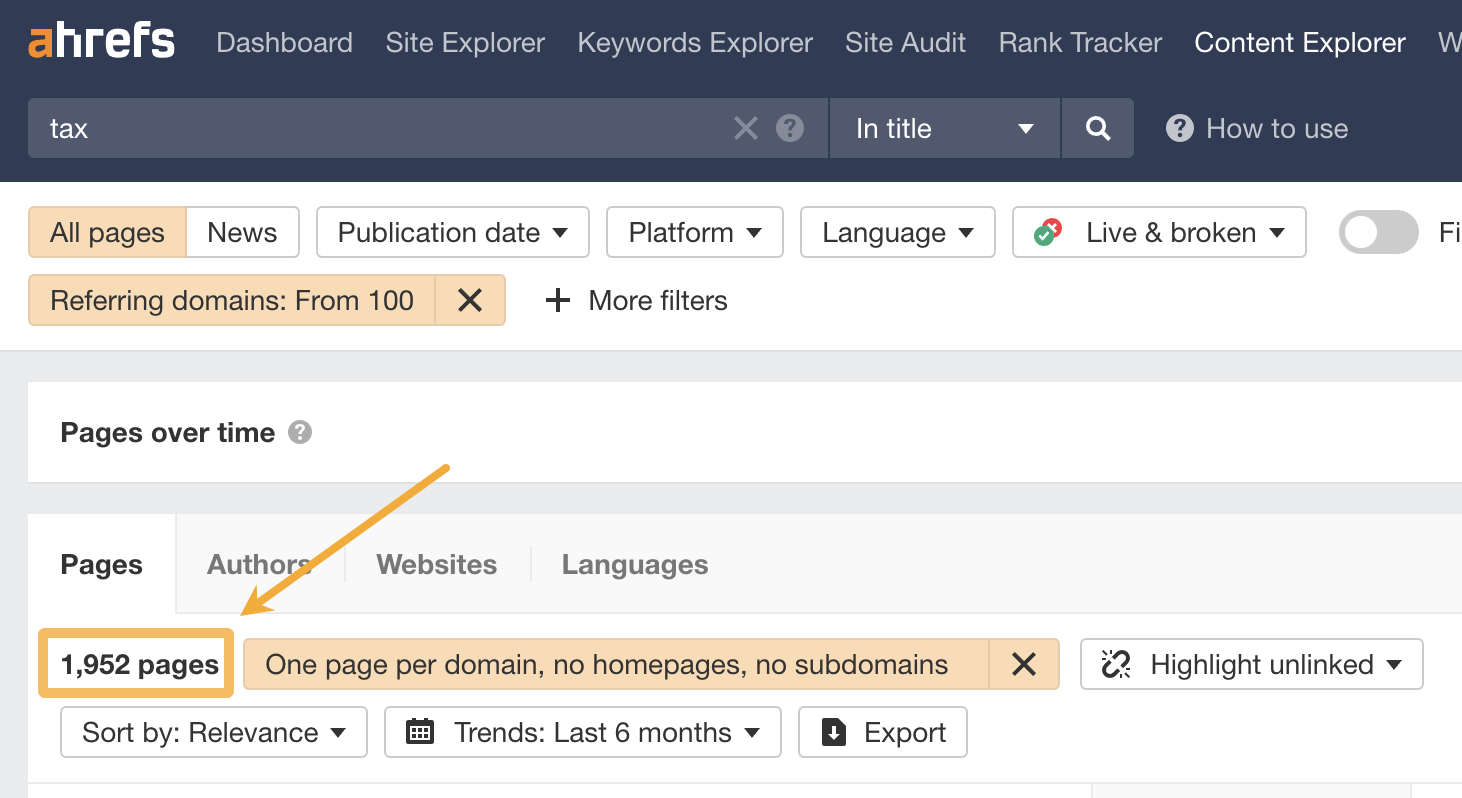Open the Language filter dropdown
Viewport: 1462px width, 798px height.
[x=897, y=232]
